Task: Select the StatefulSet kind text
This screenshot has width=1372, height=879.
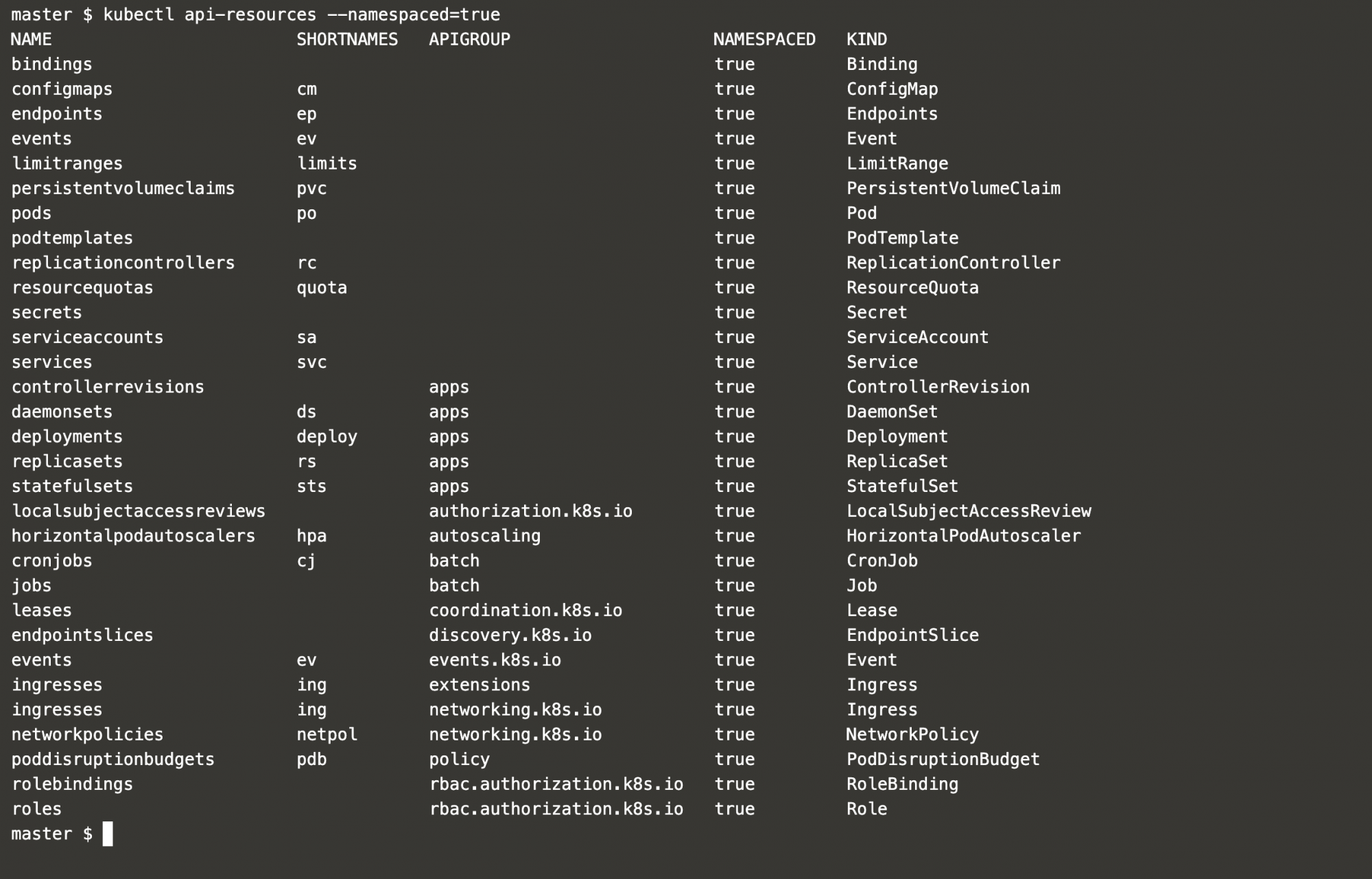Action: click(902, 487)
